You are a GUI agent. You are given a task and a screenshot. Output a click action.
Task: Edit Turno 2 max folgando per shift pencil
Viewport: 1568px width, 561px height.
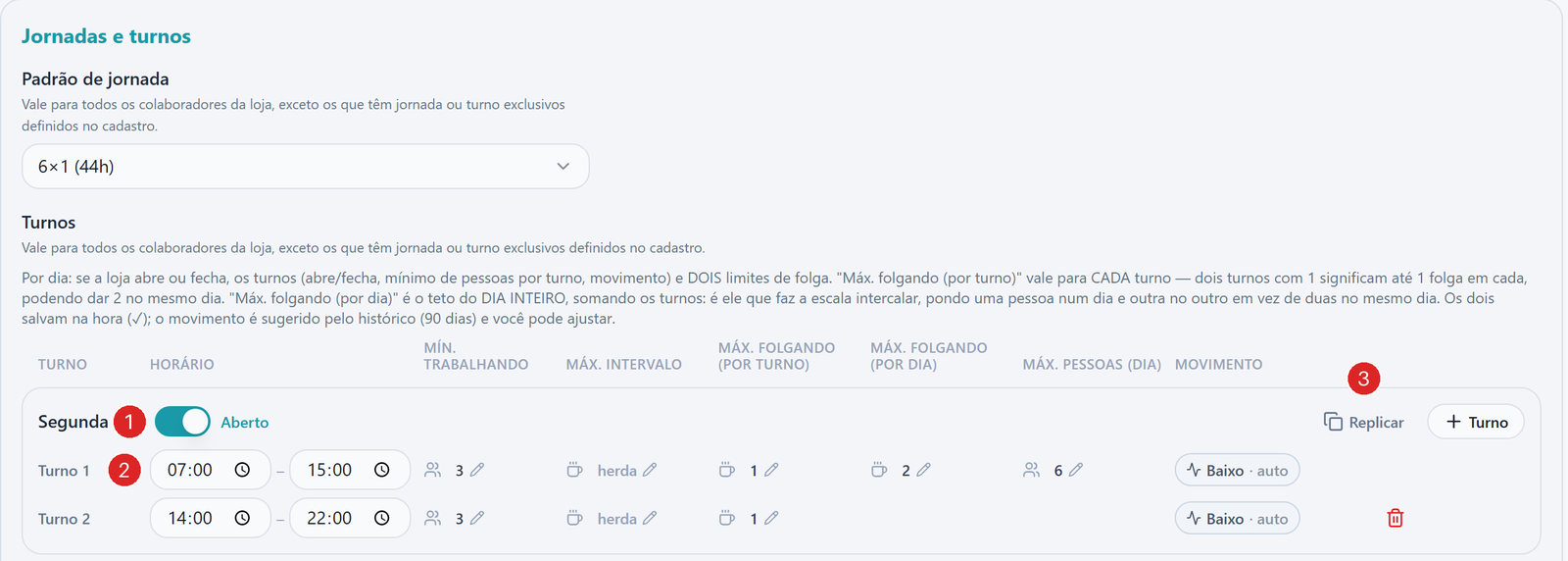(x=771, y=518)
